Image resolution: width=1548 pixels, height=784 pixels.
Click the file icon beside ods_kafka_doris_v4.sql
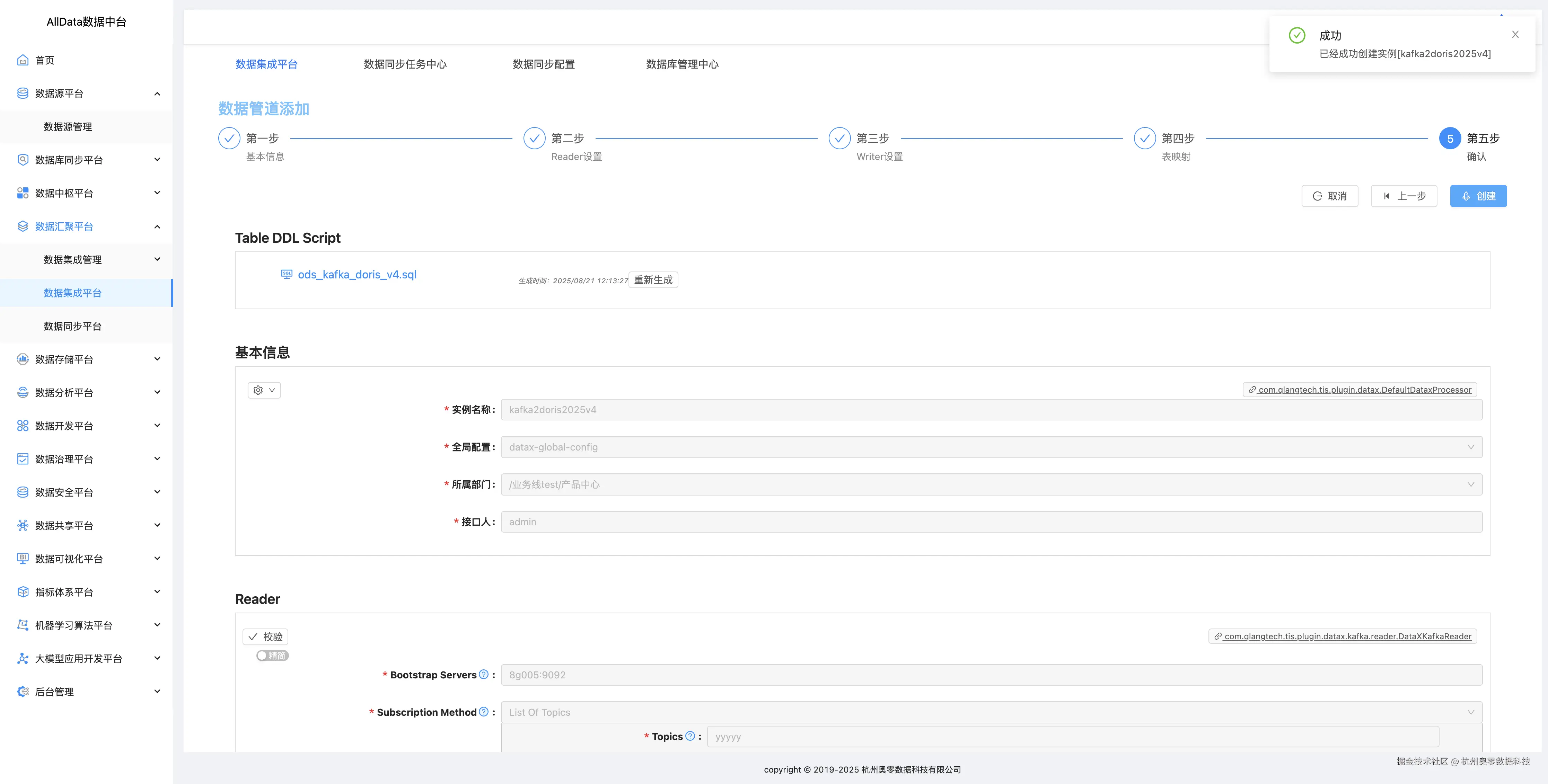coord(286,275)
